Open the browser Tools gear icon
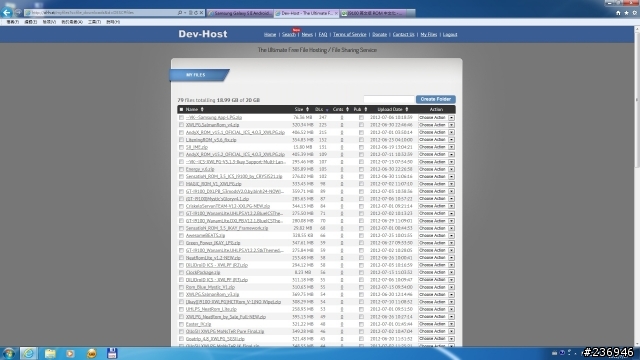Viewport: 640px width, 360px height. tap(634, 13)
